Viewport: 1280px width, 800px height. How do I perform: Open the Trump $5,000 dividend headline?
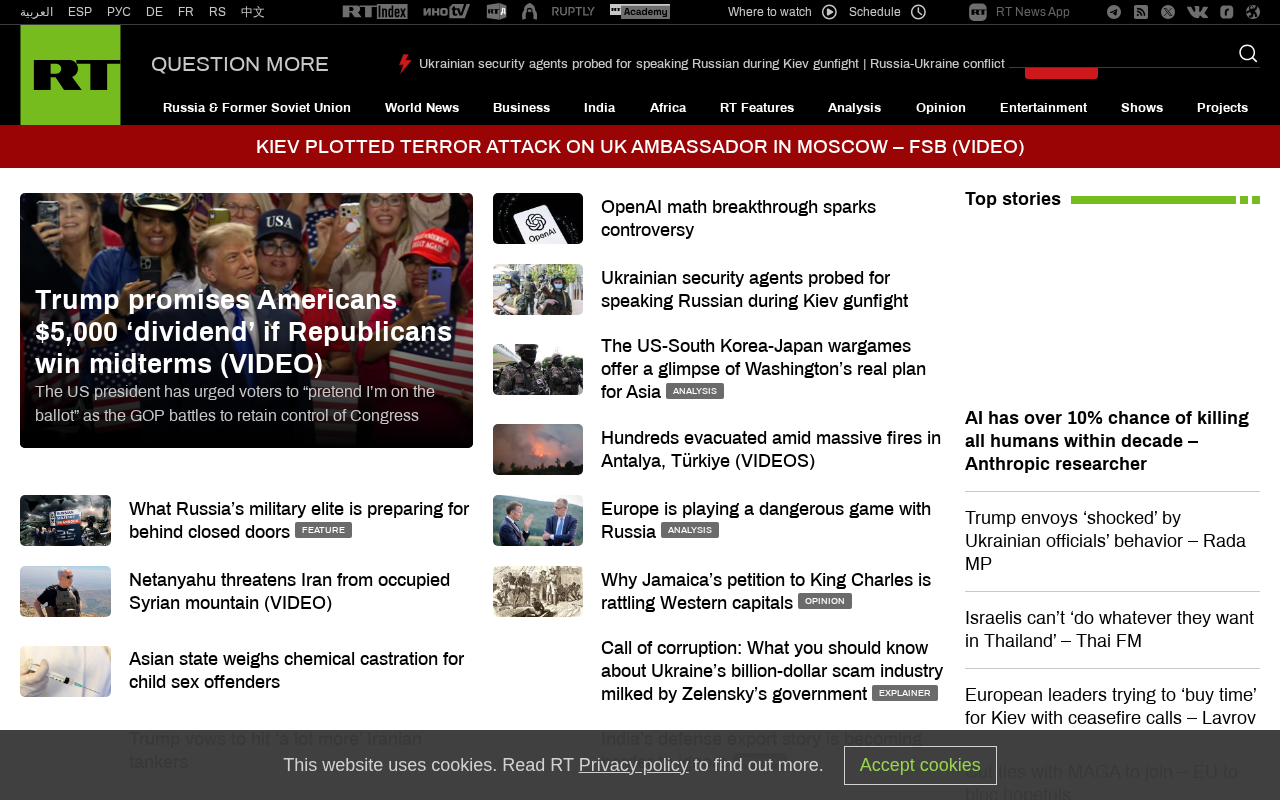[x=244, y=331]
